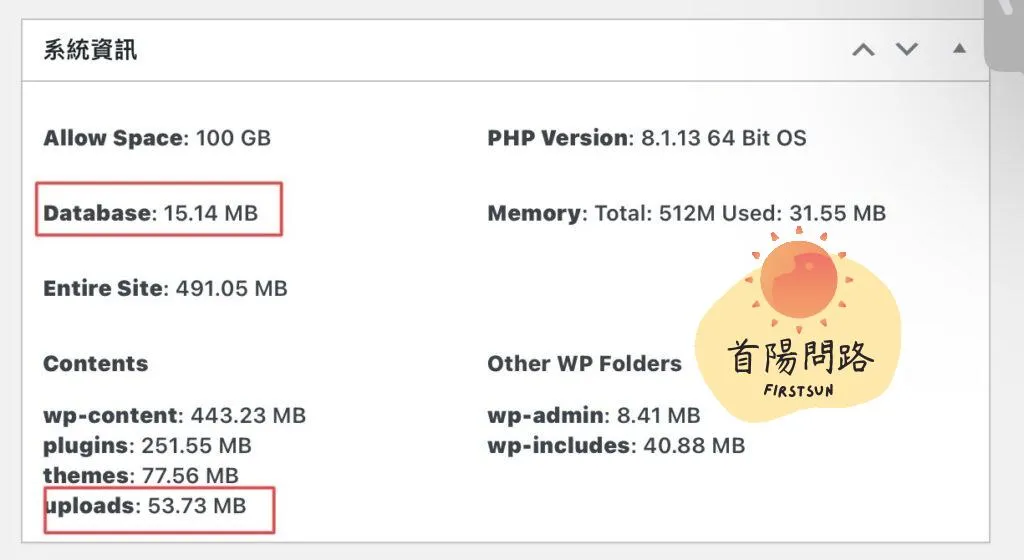This screenshot has height=560, width=1024.
Task: Click the move up chevron arrow
Action: pyautogui.click(x=863, y=49)
